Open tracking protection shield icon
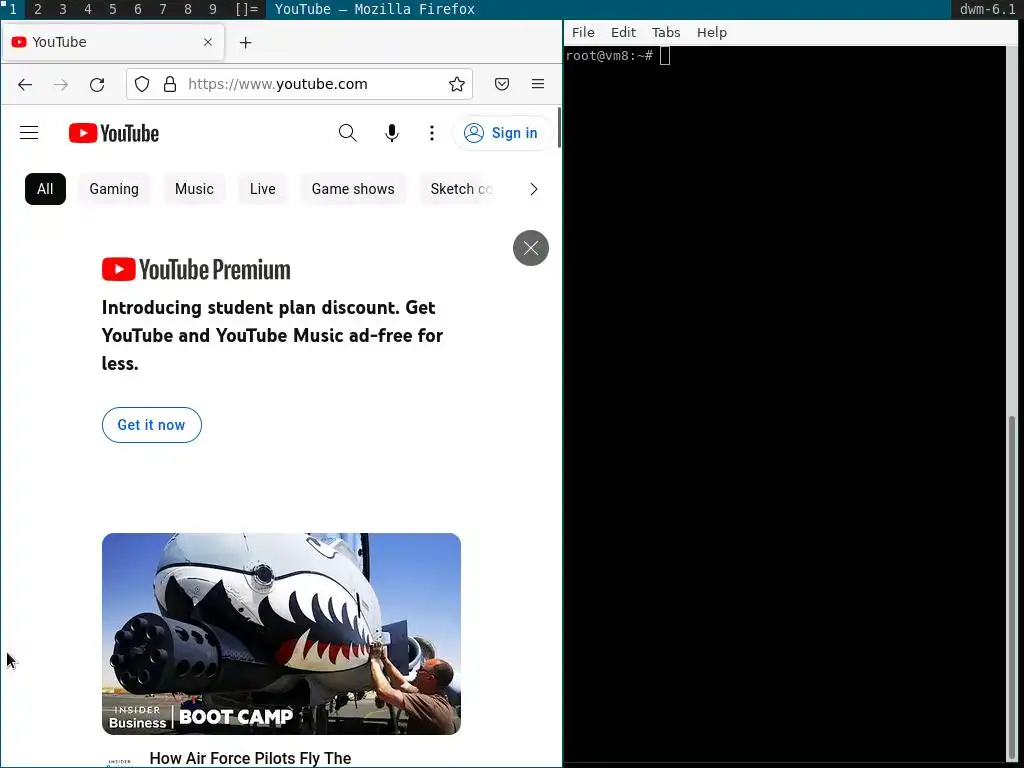 pos(142,84)
